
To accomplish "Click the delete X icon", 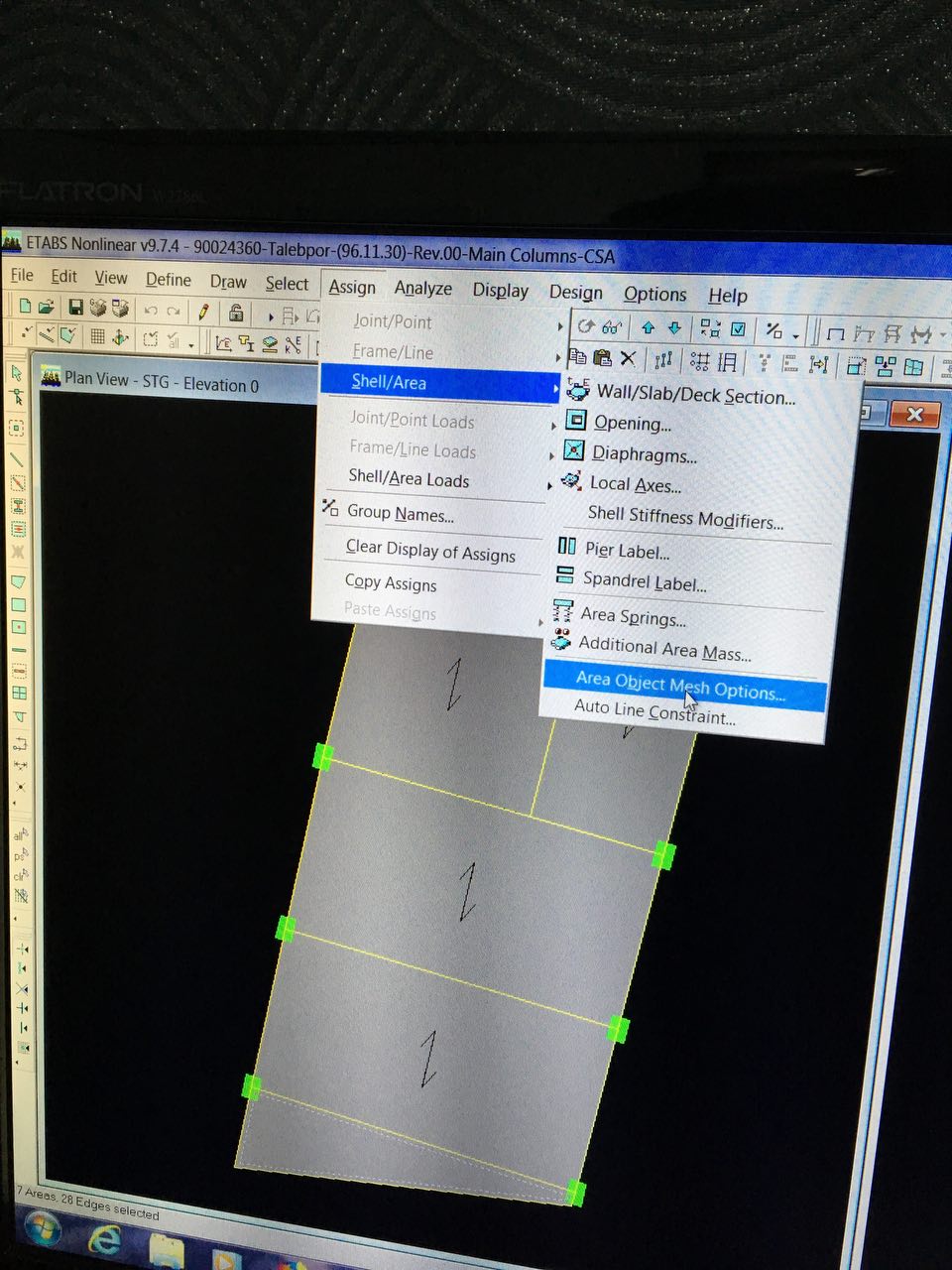I will pyautogui.click(x=628, y=358).
